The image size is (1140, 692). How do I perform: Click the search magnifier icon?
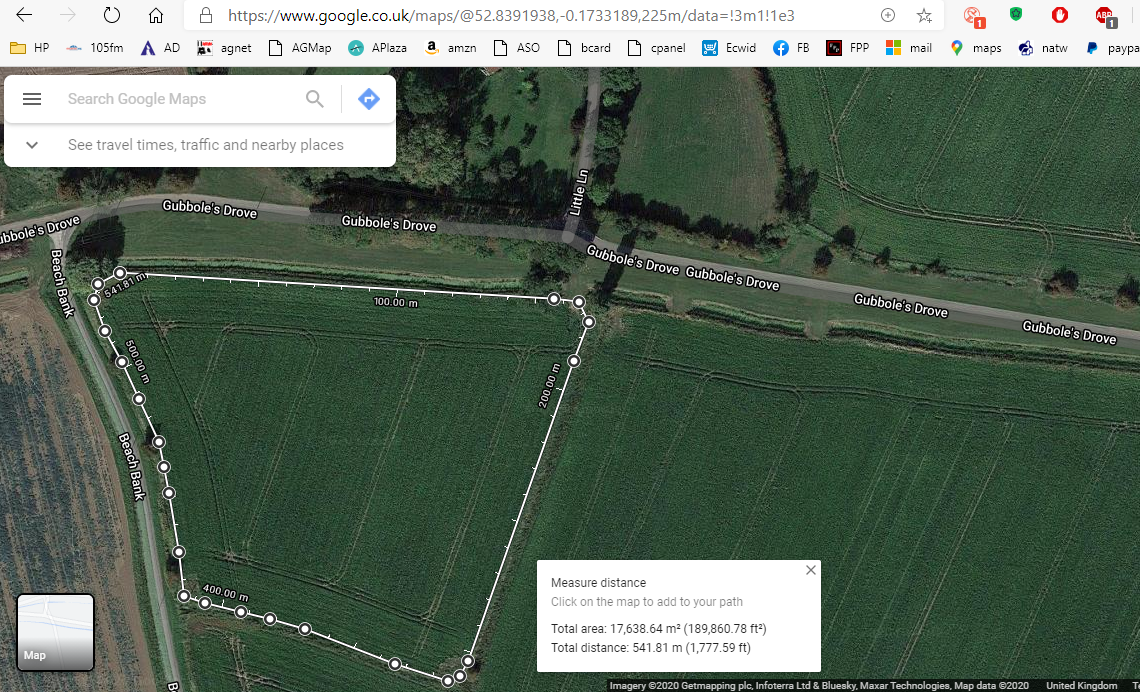click(x=315, y=99)
